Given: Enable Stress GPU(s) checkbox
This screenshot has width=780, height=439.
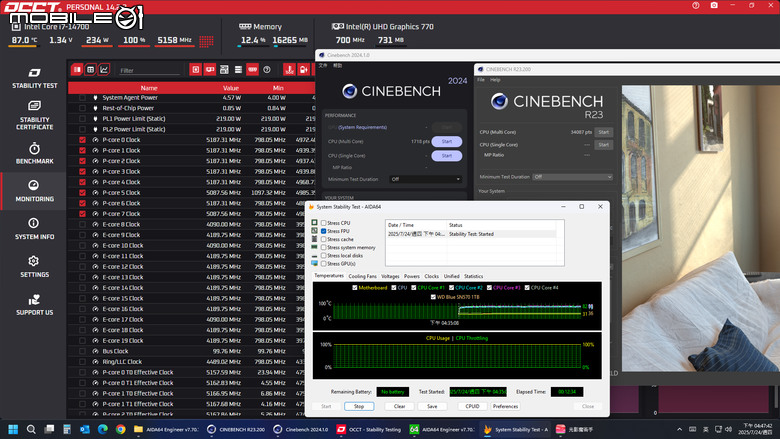Looking at the screenshot, I should click(x=324, y=263).
